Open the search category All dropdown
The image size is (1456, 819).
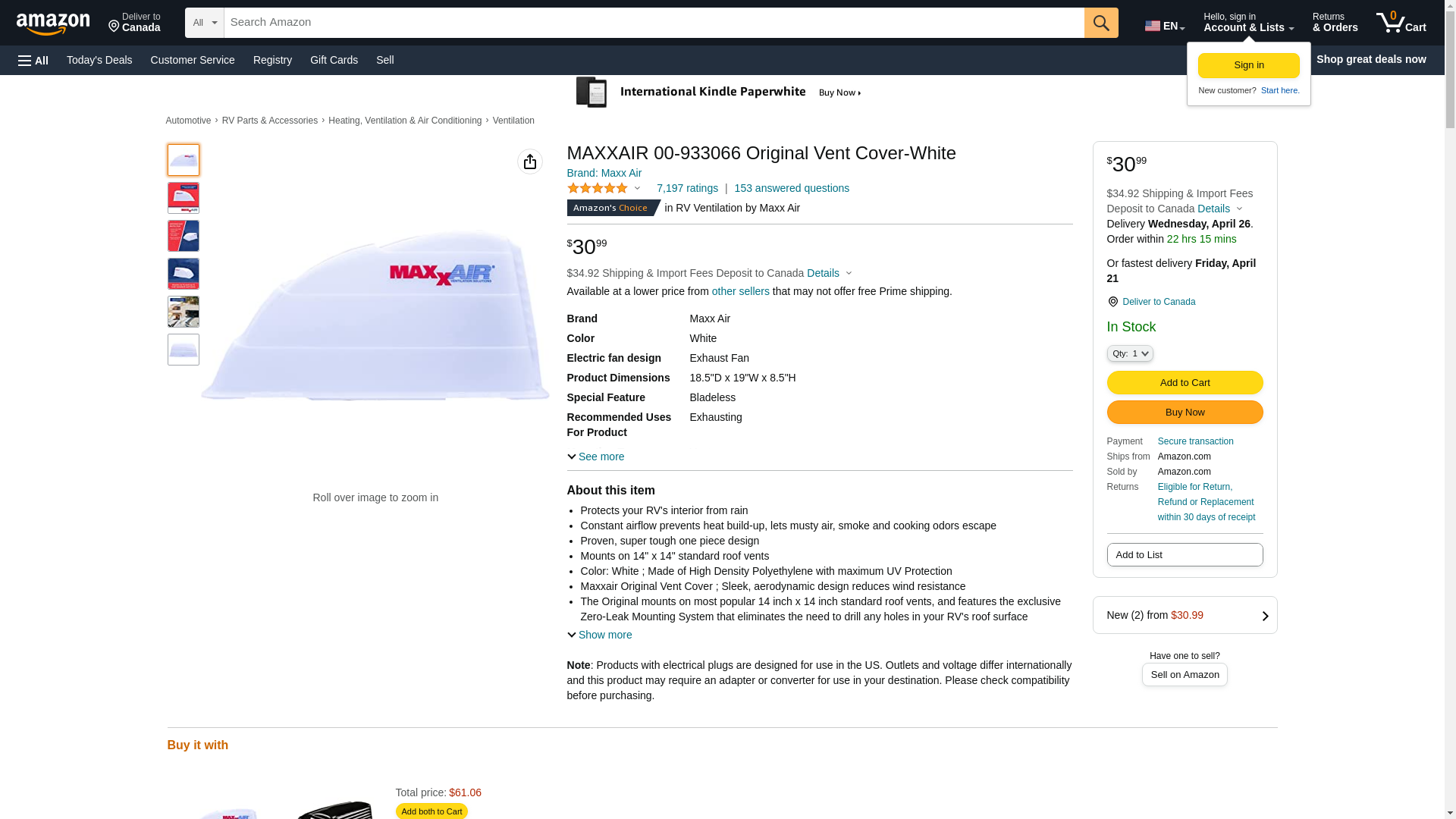tap(205, 23)
